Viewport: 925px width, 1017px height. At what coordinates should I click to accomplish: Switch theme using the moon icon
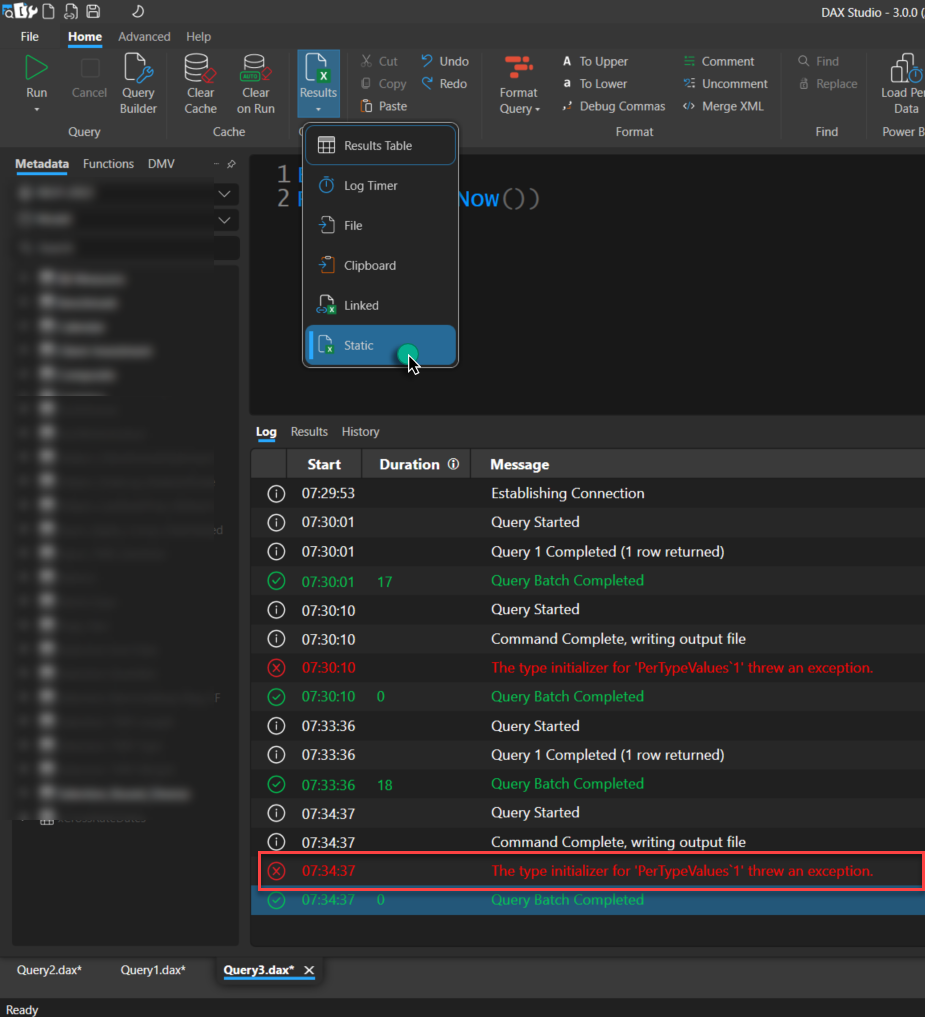[x=137, y=11]
